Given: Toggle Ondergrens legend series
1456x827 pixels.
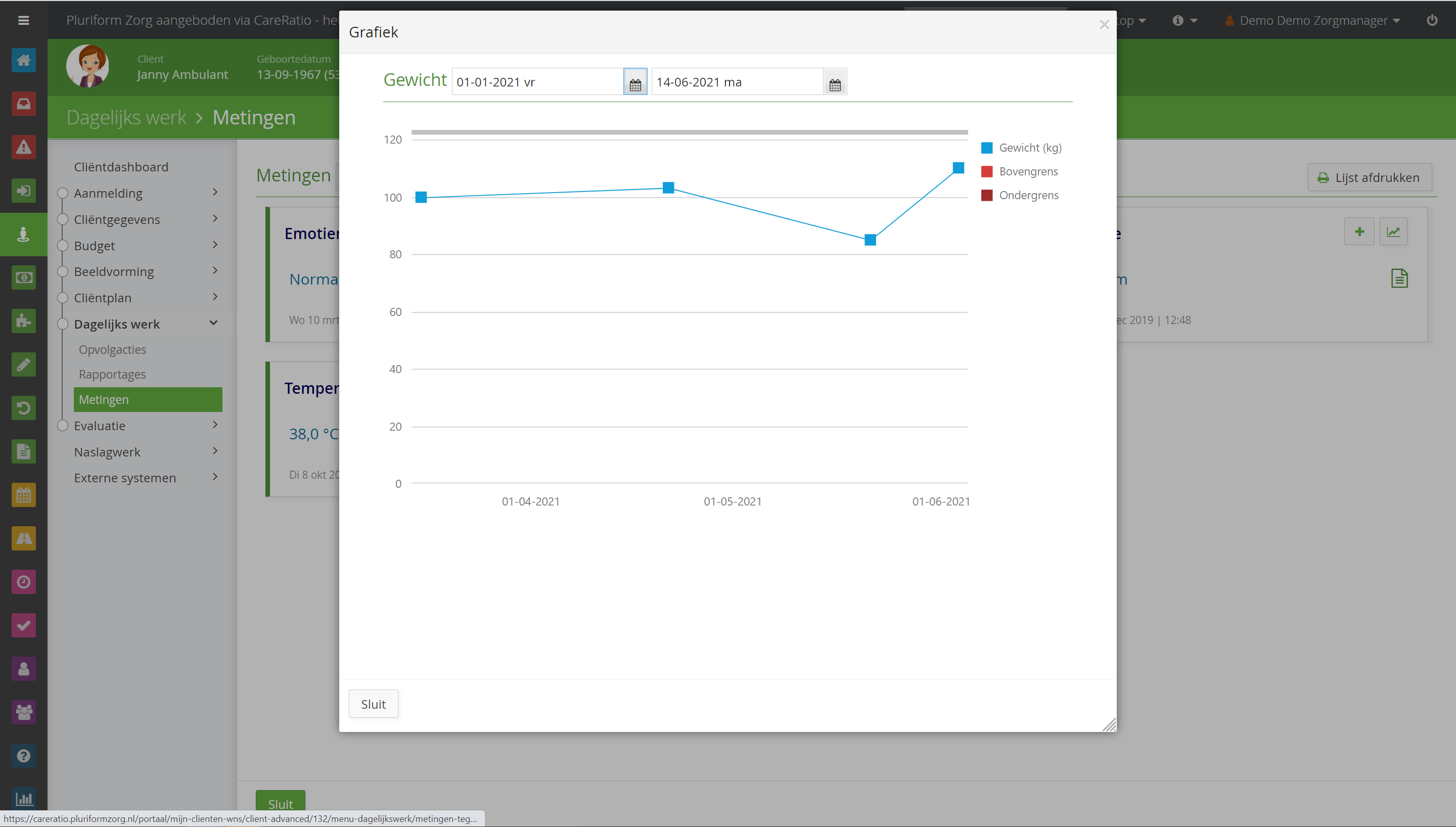Looking at the screenshot, I should (1020, 196).
